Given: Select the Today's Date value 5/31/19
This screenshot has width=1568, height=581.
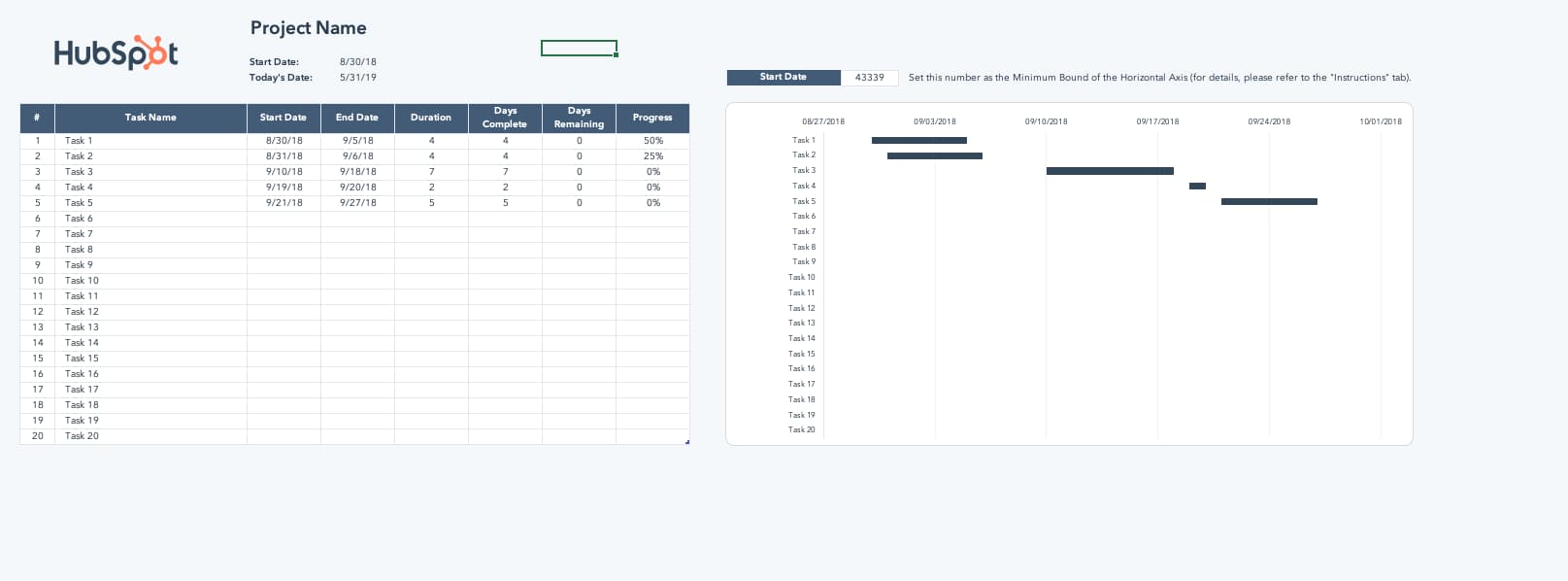Looking at the screenshot, I should tap(357, 78).
